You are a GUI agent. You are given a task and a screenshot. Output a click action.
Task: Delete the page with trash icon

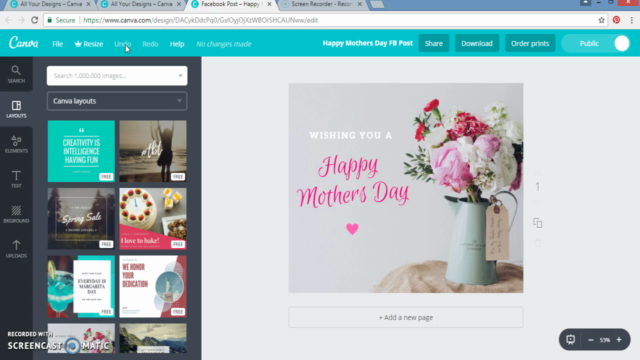tap(538, 243)
